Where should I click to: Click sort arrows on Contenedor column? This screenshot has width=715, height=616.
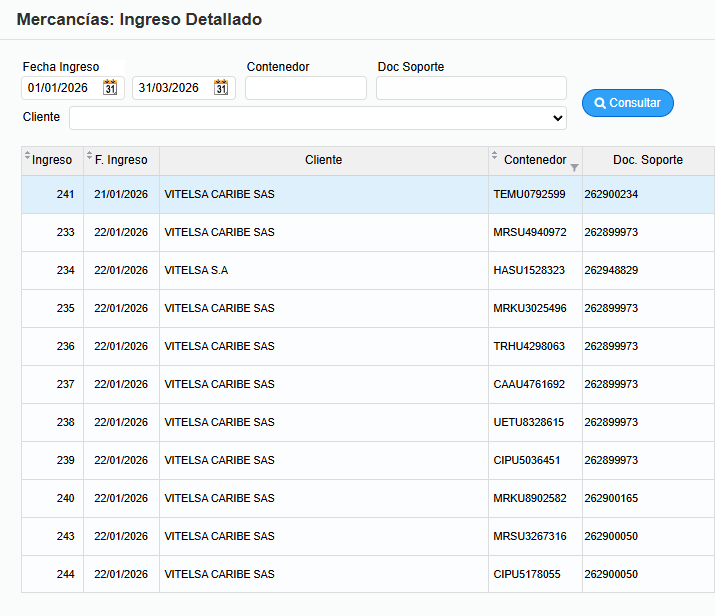click(494, 157)
